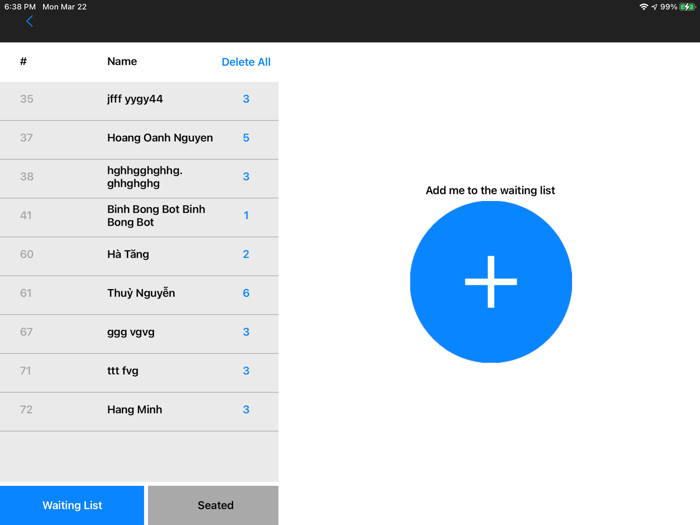Click queue number 37
The height and width of the screenshot is (525, 700).
26,138
